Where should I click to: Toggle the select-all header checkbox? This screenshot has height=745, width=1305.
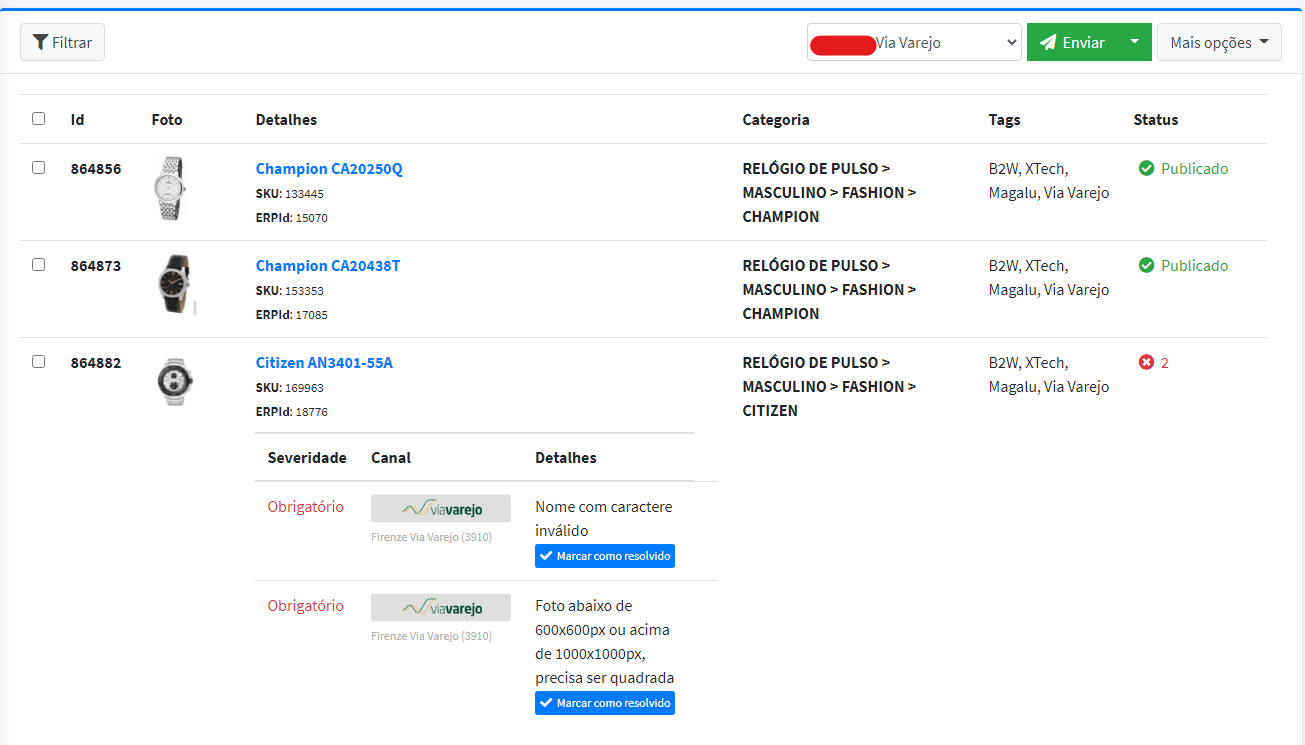tap(38, 118)
